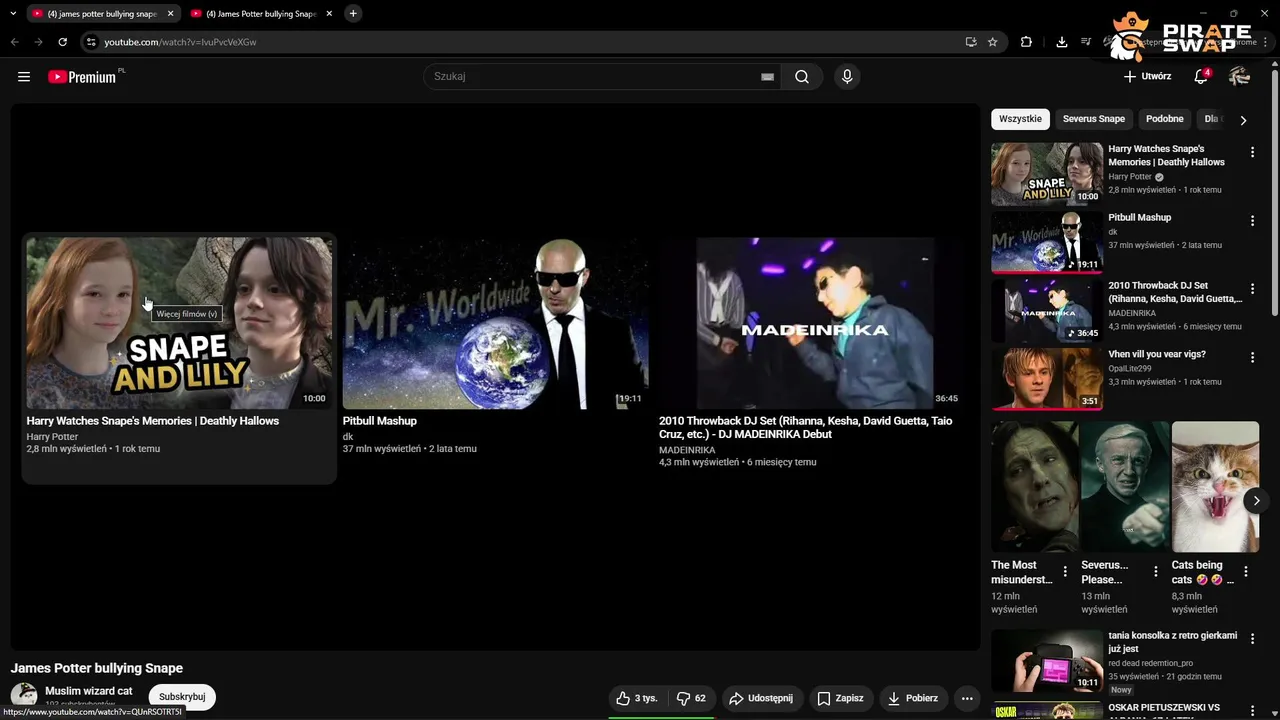Click the Udostępnij share button
The height and width of the screenshot is (720, 1280).
click(x=761, y=698)
